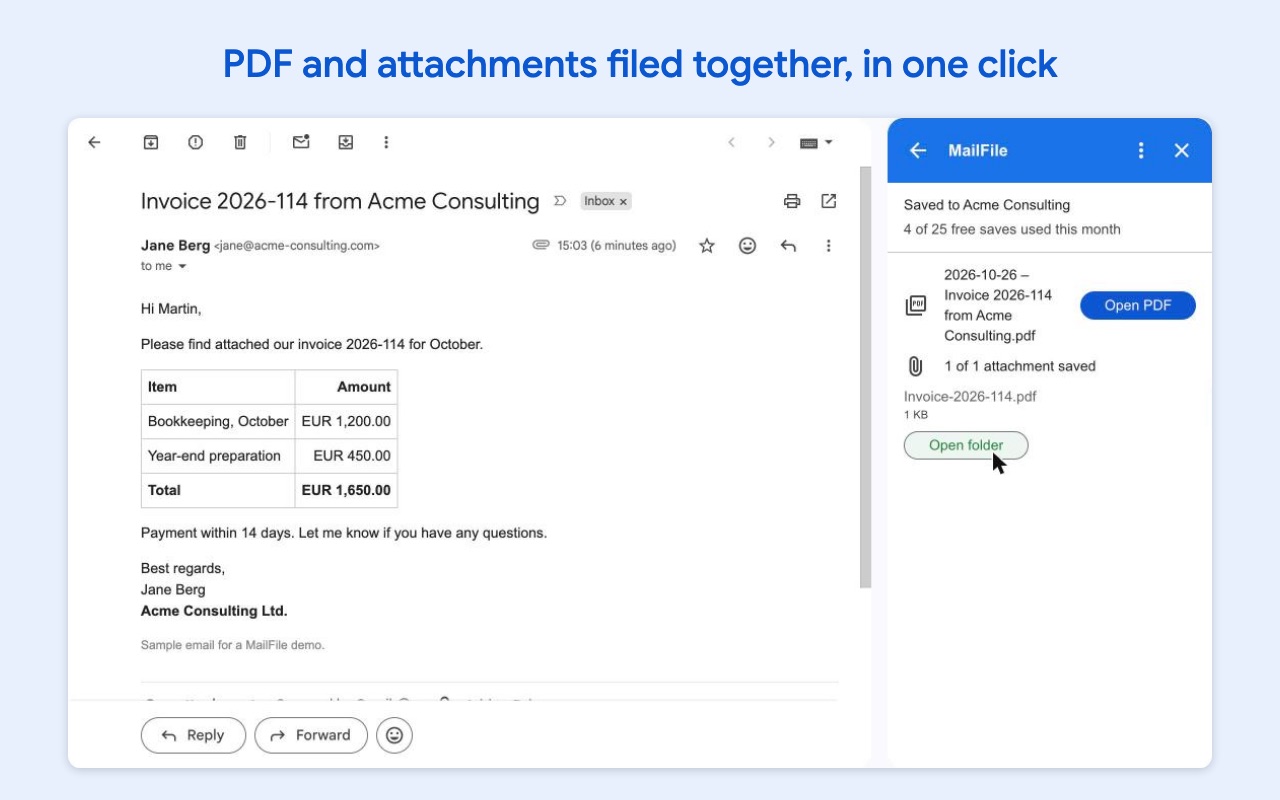Open more options in email toolbar
1280x800 pixels.
tap(386, 142)
